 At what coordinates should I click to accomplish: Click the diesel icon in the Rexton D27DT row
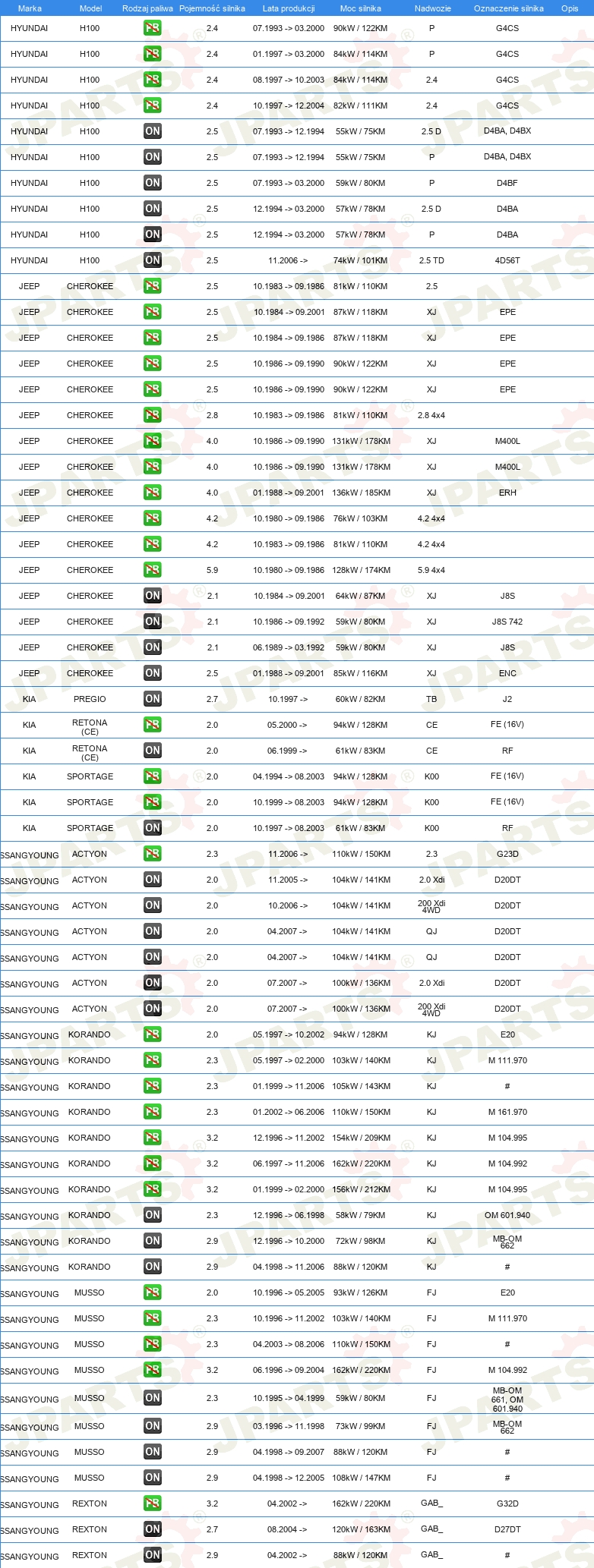tap(153, 1529)
